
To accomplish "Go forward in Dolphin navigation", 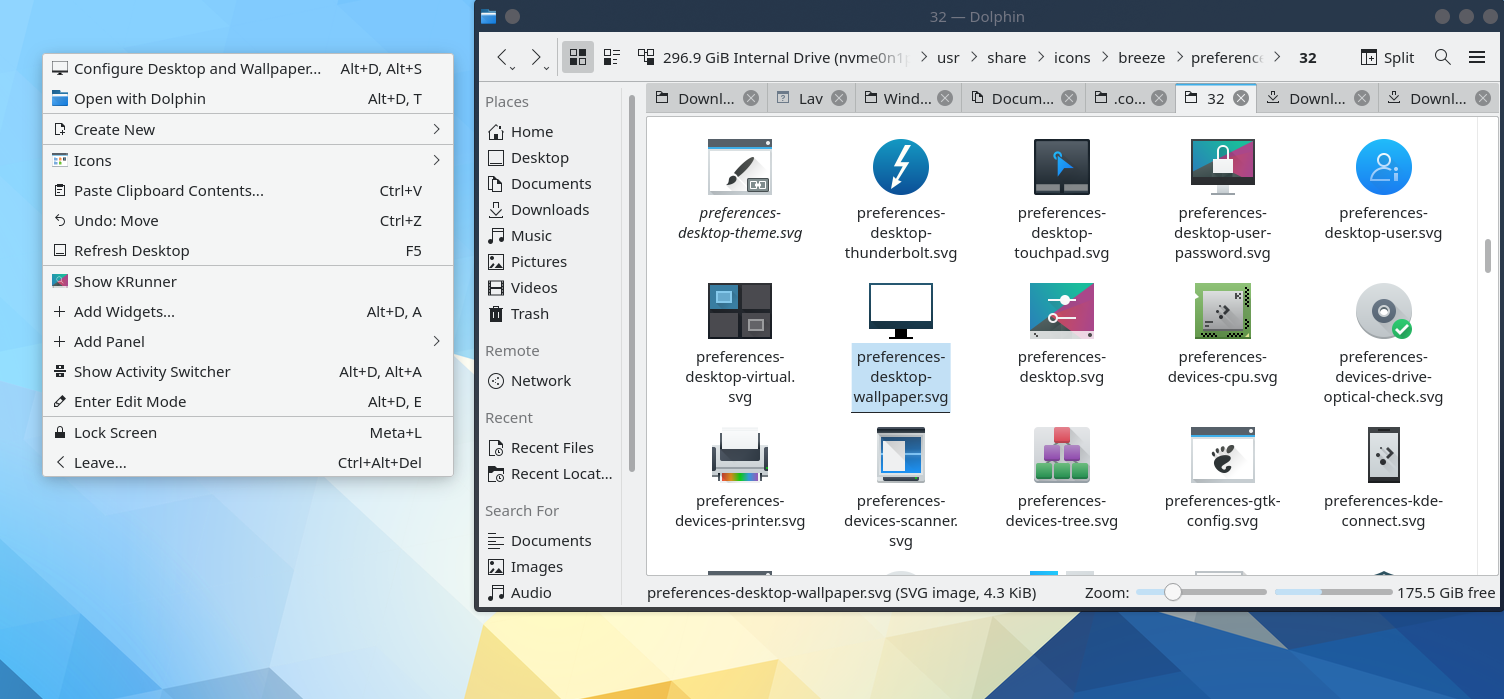I will pyautogui.click(x=540, y=58).
